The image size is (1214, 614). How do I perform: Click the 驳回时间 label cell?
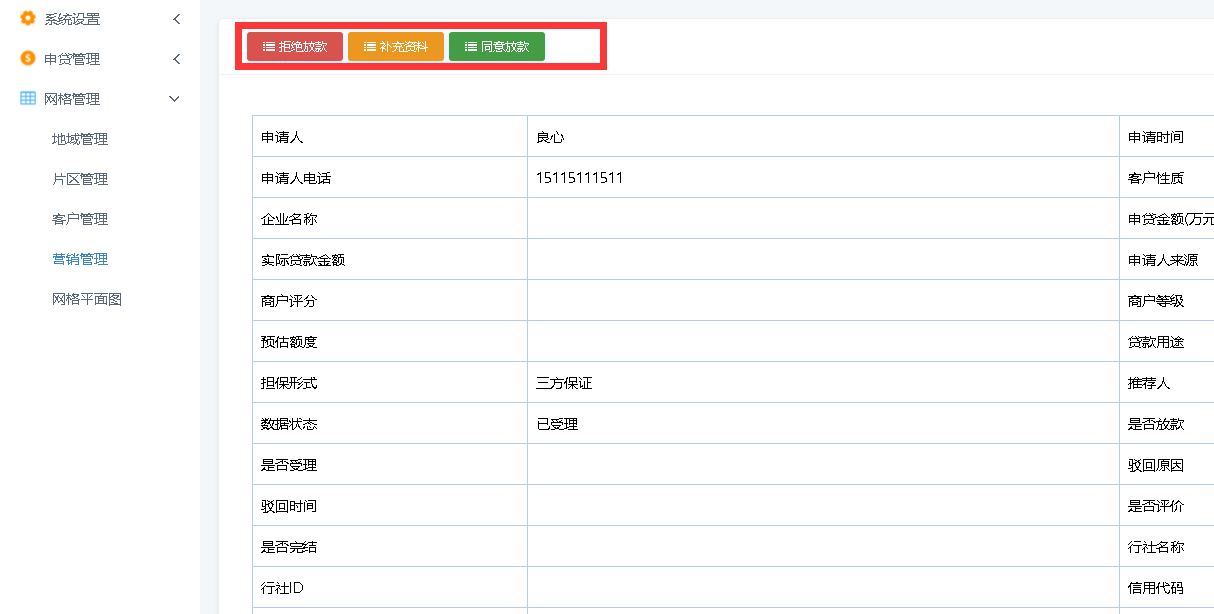point(390,505)
